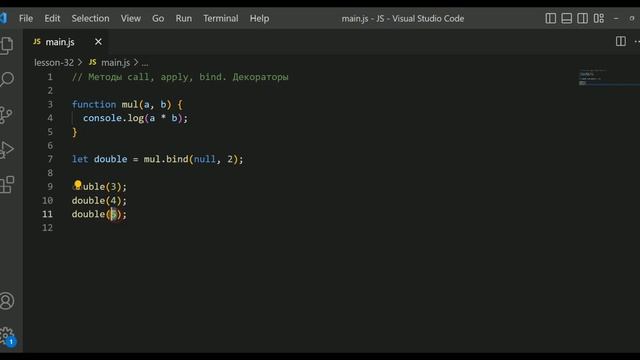Open the Edit menu
The image size is (640, 360).
[x=52, y=18]
